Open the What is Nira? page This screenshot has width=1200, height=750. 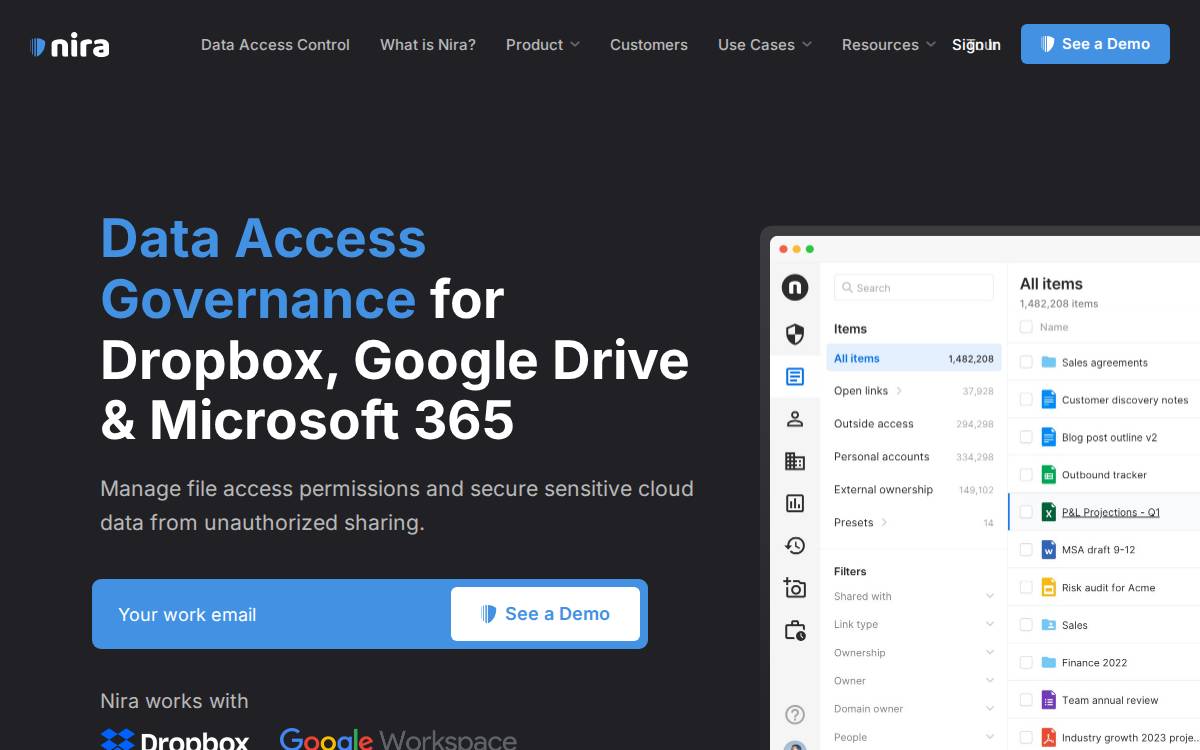(x=428, y=45)
